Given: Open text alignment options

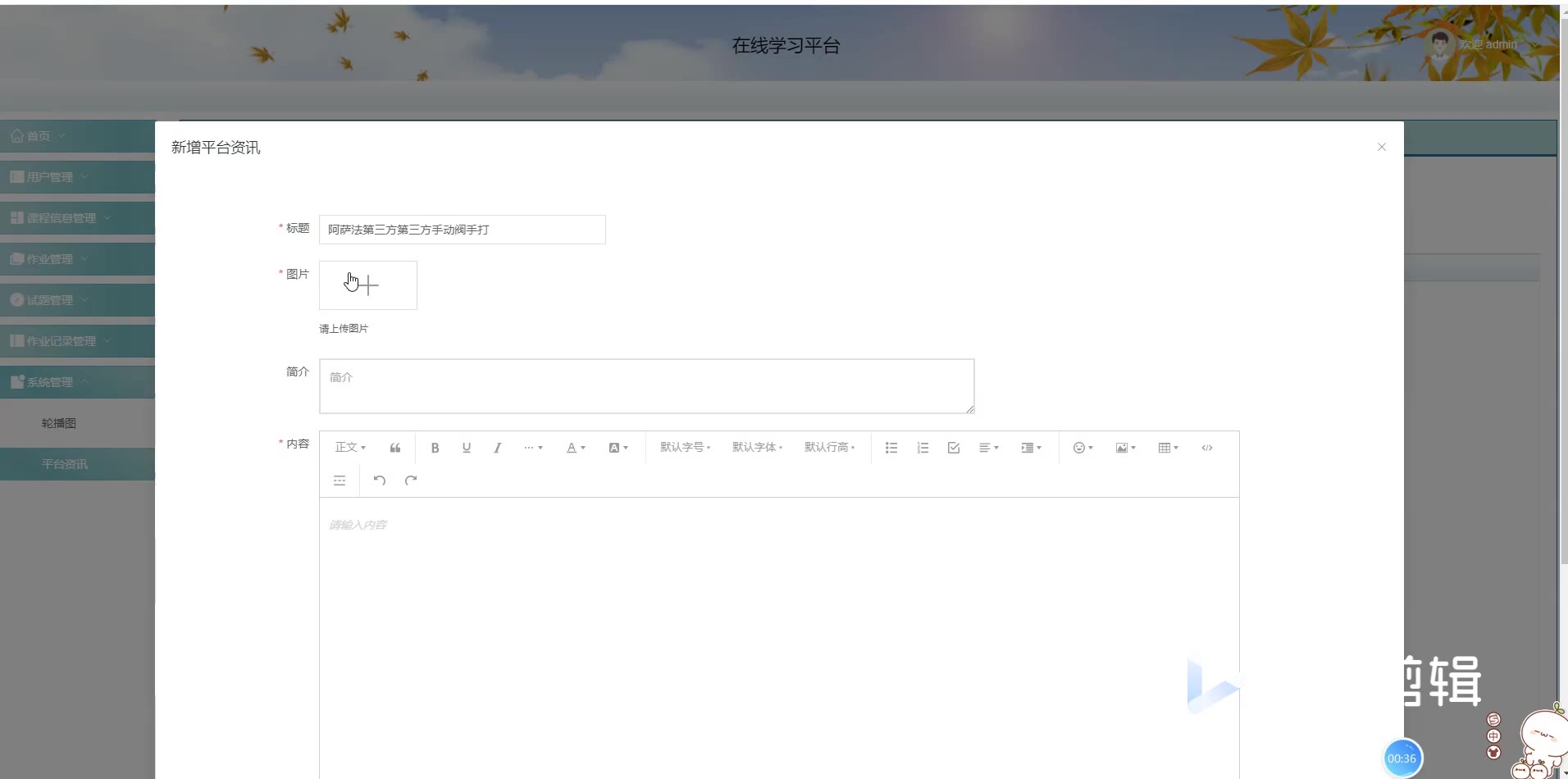Looking at the screenshot, I should [x=989, y=448].
